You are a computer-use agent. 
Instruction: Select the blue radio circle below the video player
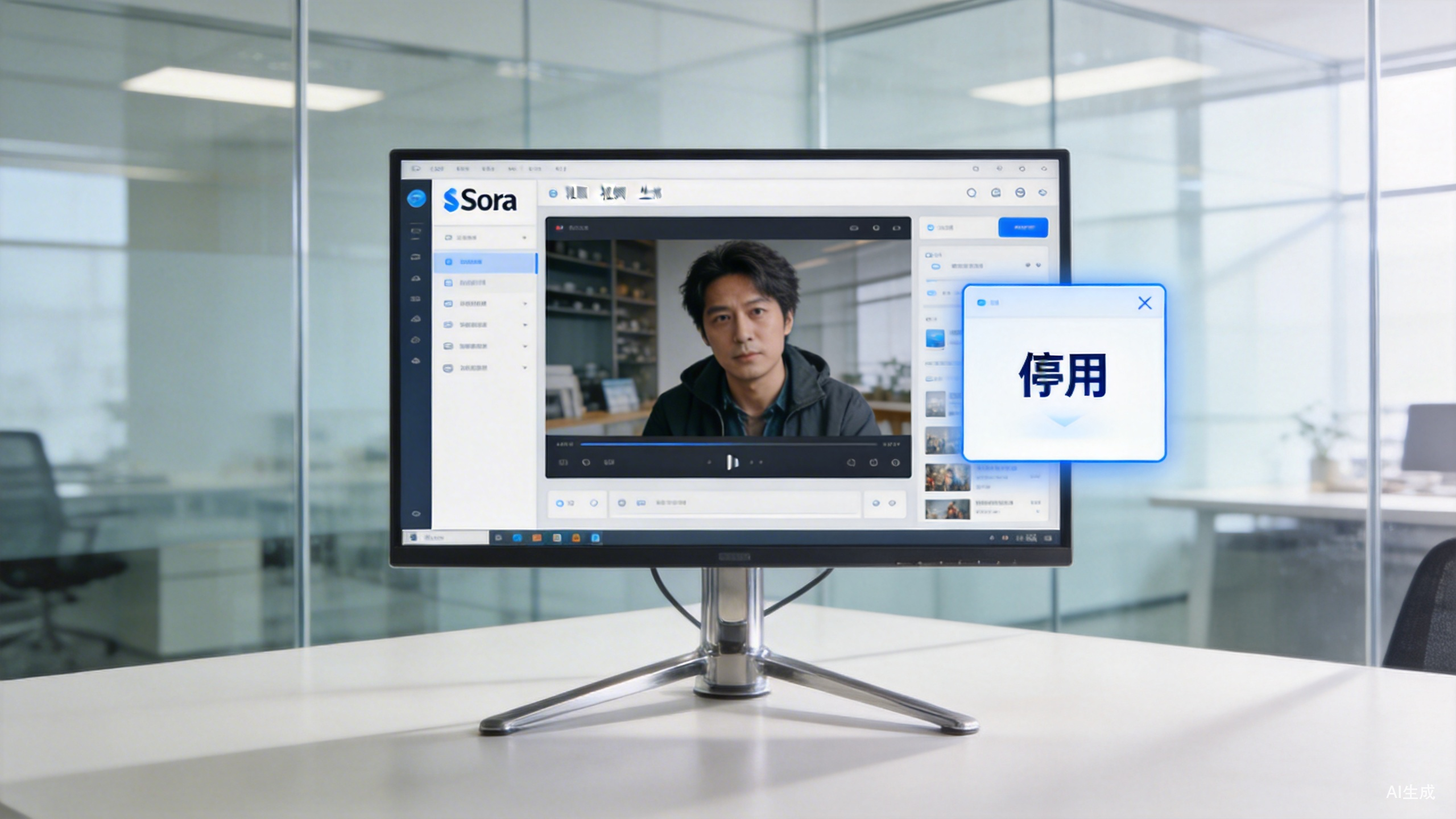tap(559, 503)
